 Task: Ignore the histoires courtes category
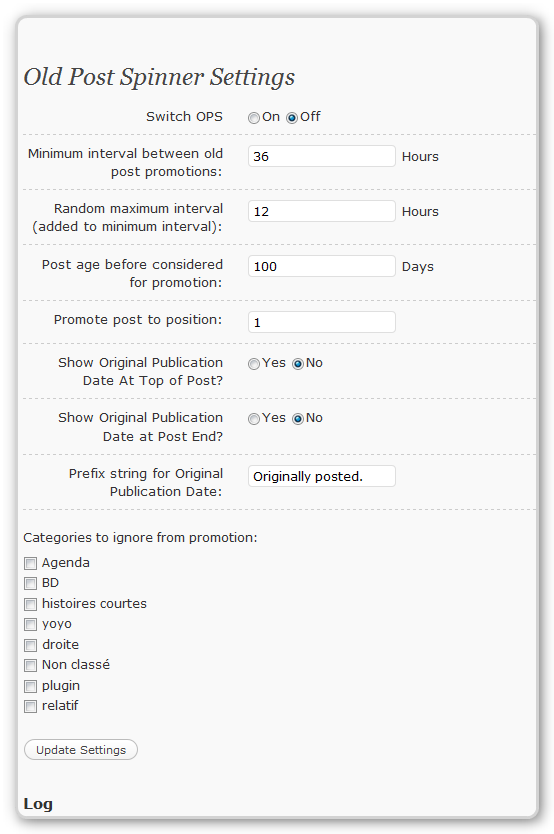click(31, 604)
